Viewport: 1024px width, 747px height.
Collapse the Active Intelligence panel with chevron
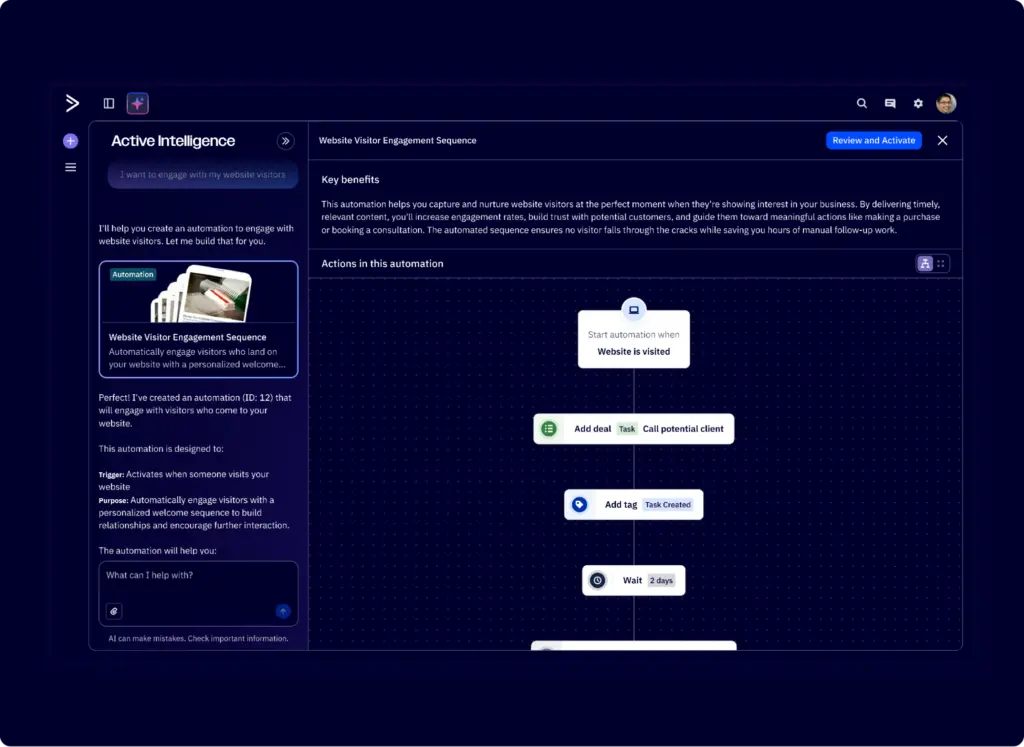click(x=286, y=141)
